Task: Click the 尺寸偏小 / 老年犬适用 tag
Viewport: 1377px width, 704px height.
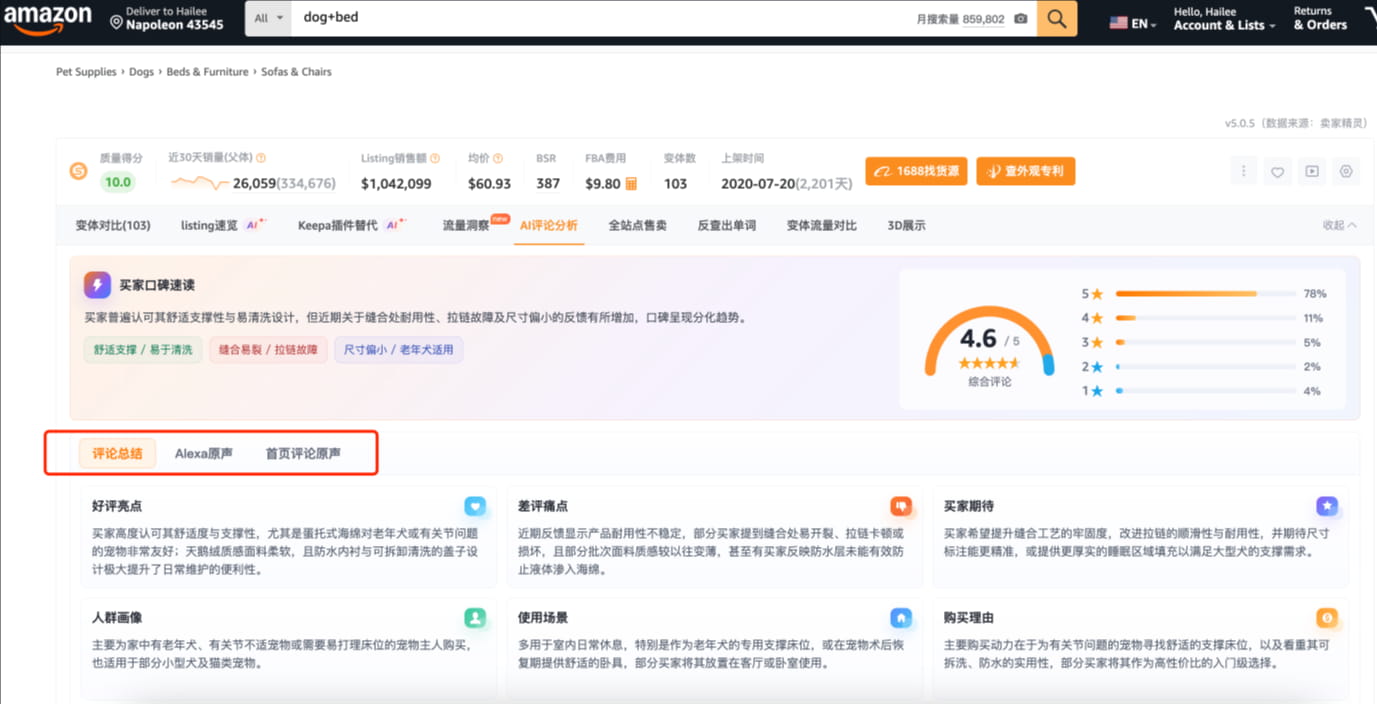Action: (x=398, y=350)
